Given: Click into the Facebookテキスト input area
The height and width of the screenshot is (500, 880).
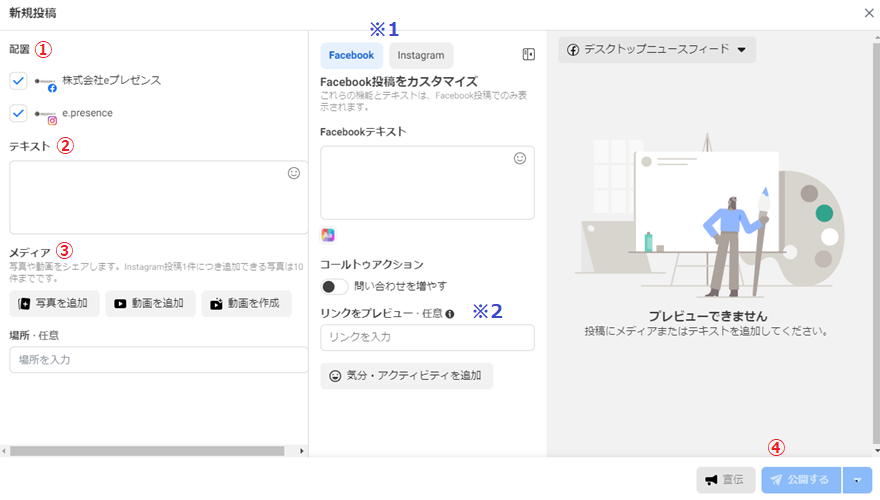Looking at the screenshot, I should click(x=427, y=183).
